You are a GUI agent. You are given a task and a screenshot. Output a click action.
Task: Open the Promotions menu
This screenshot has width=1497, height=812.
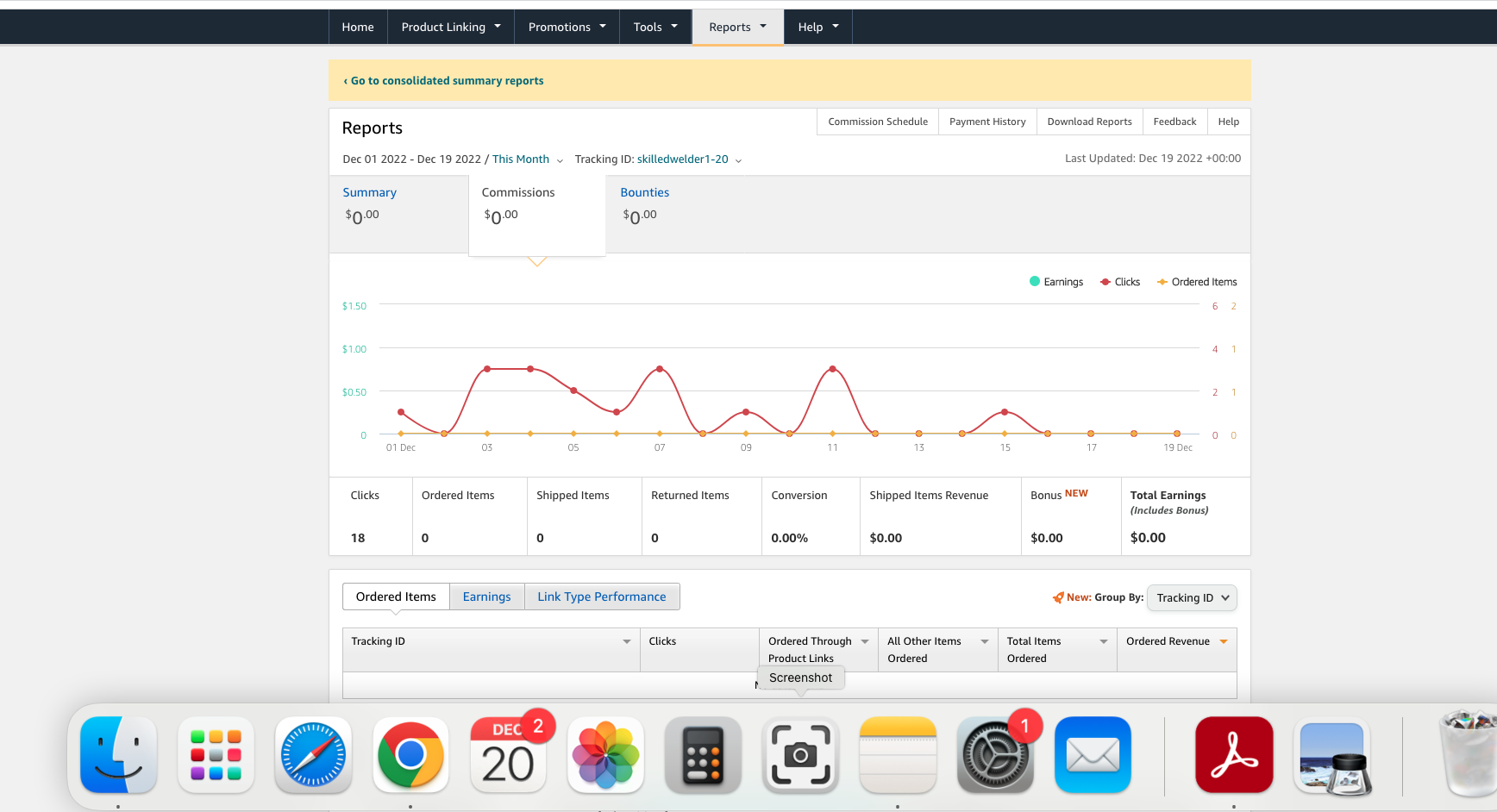(567, 27)
